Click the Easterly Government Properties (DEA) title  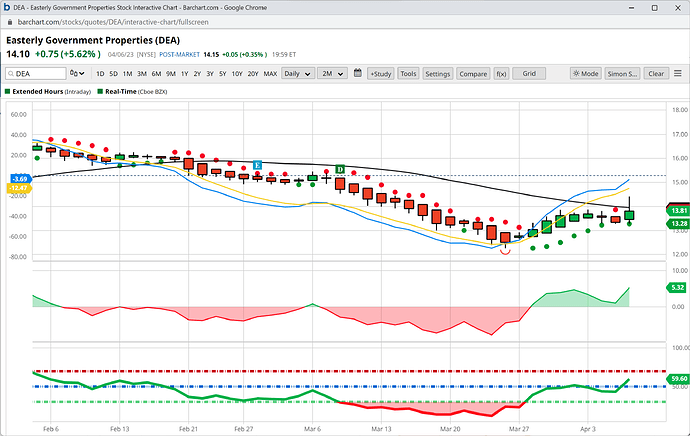point(93,40)
